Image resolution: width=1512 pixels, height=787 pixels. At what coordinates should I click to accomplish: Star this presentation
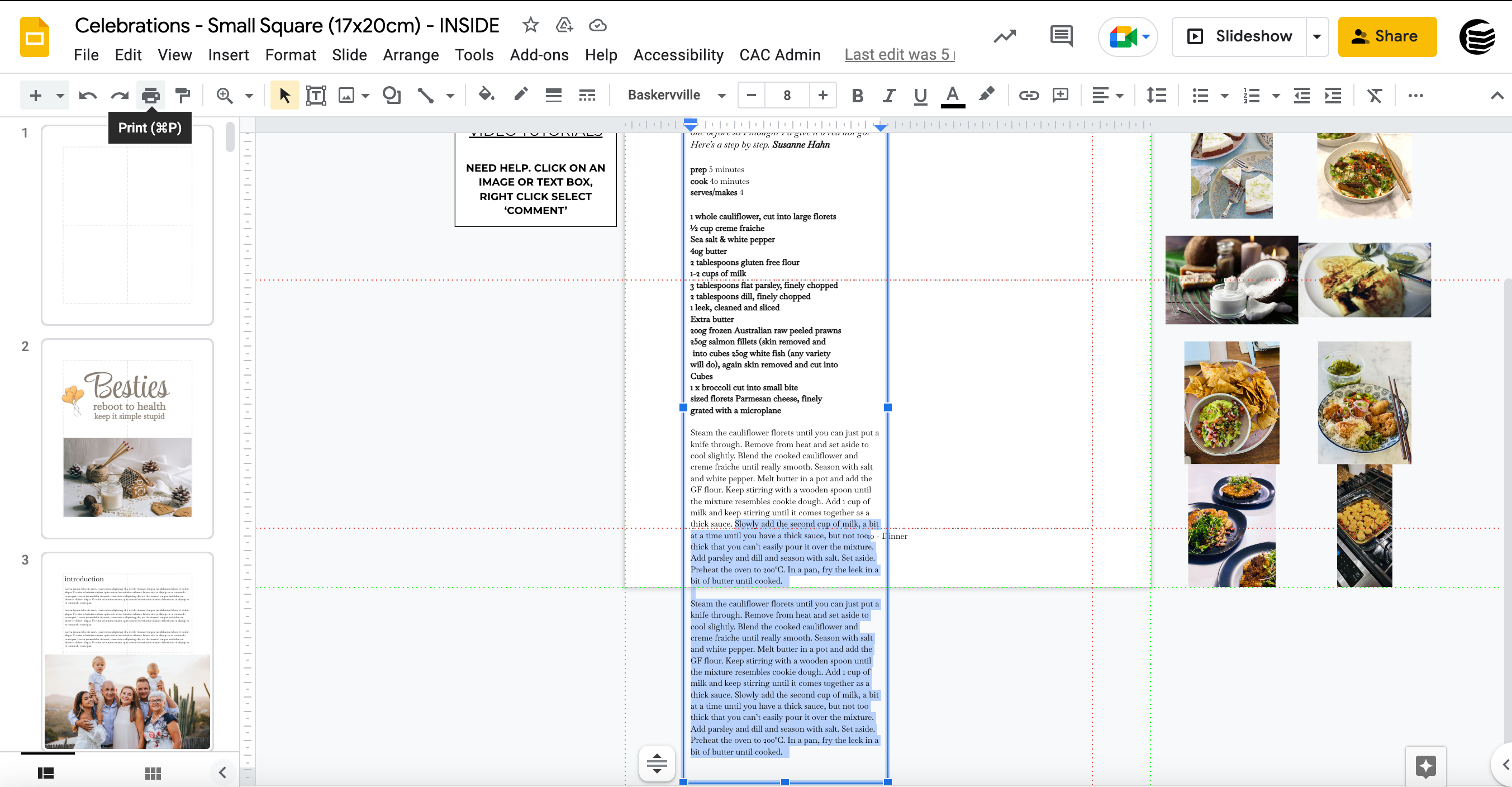click(530, 25)
